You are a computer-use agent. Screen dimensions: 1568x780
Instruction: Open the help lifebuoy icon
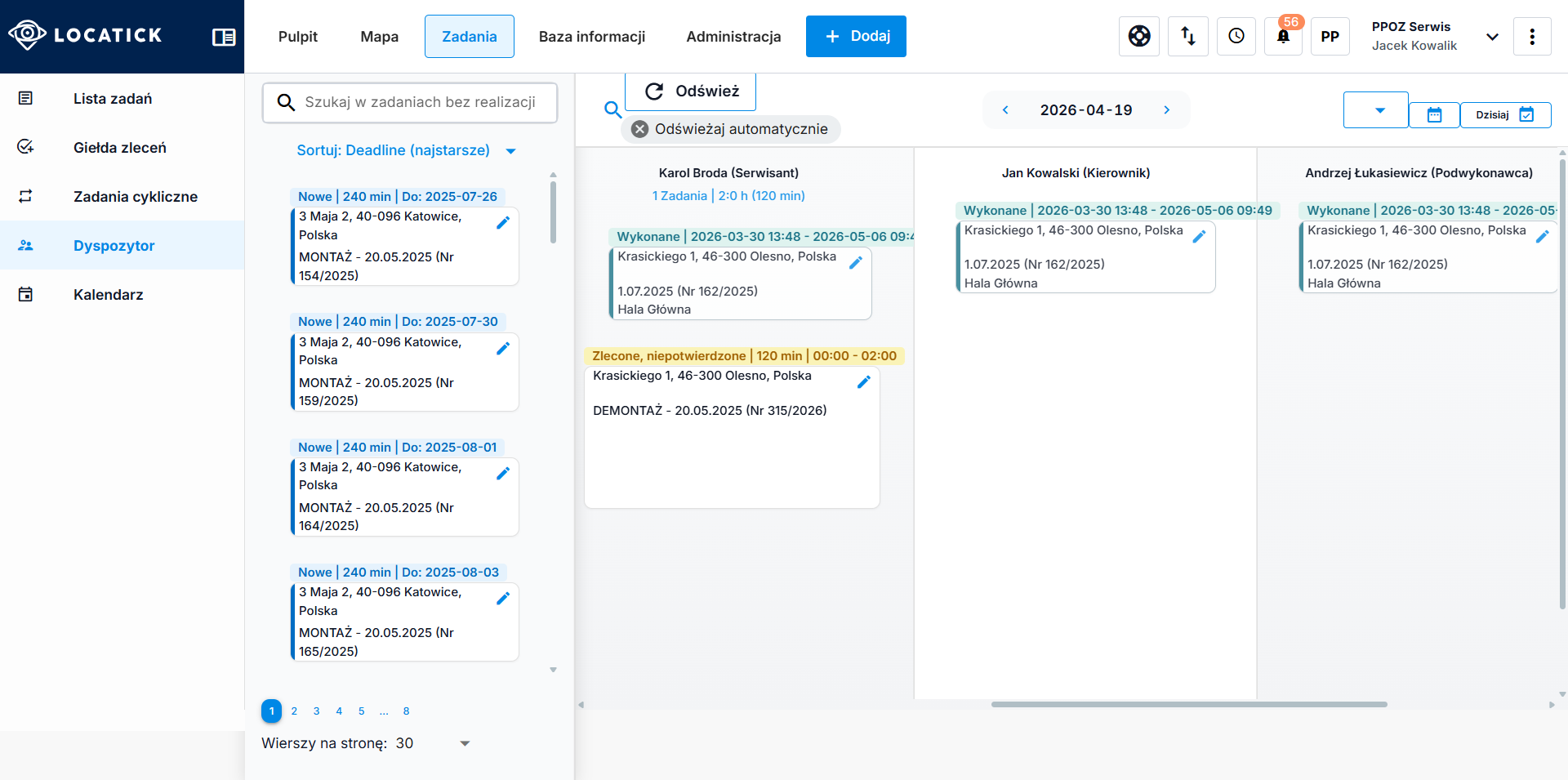point(1139,36)
